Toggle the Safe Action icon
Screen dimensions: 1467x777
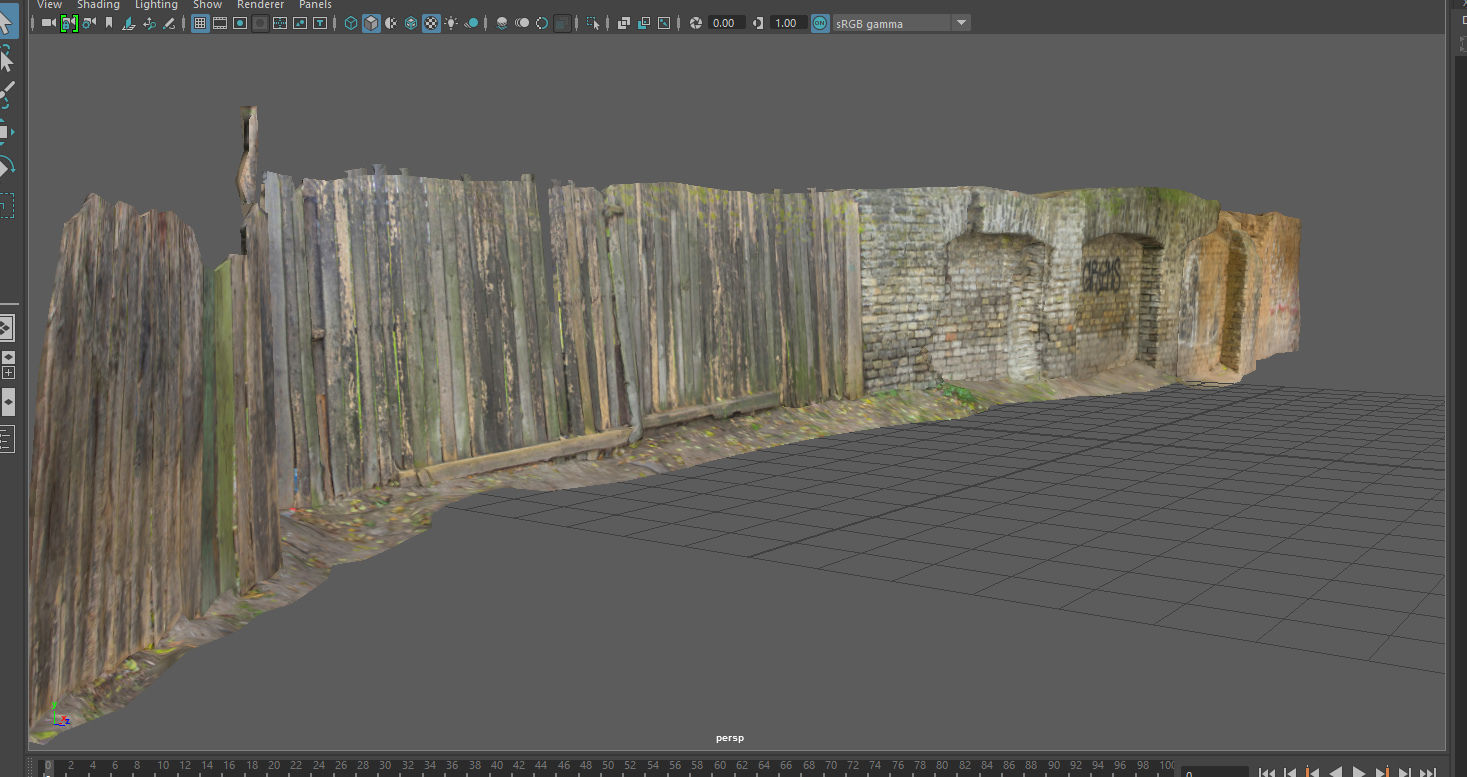click(299, 23)
